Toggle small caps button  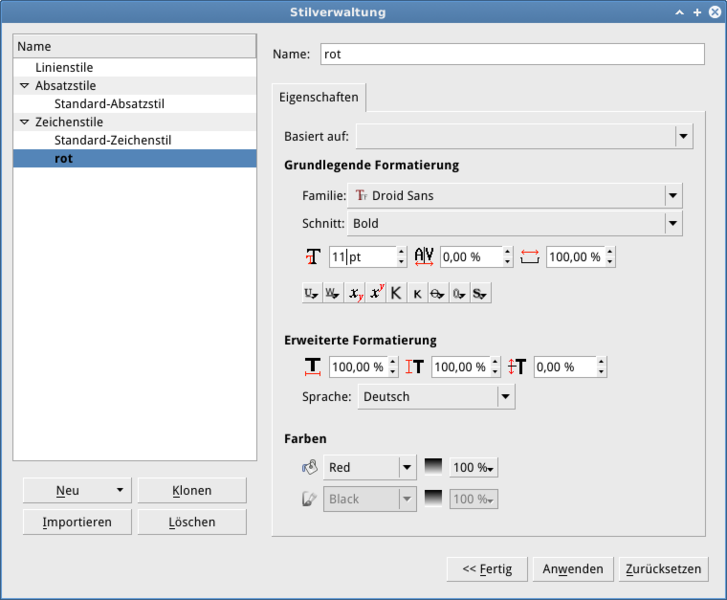pos(416,293)
